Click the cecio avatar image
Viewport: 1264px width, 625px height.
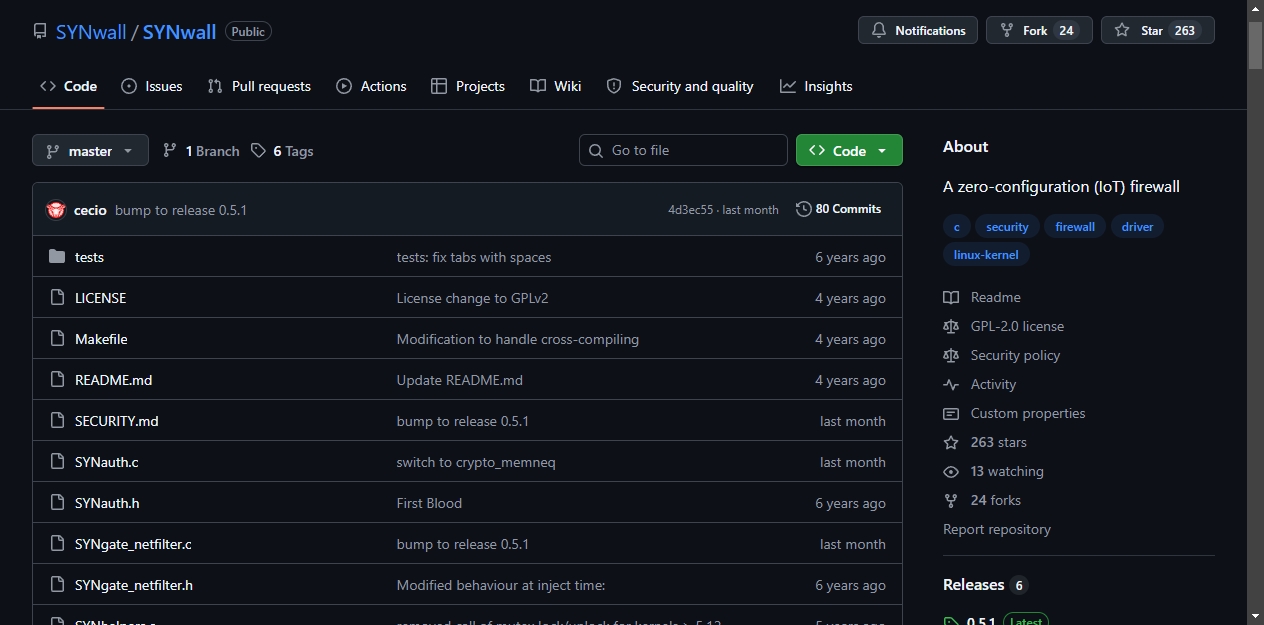[x=56, y=210]
